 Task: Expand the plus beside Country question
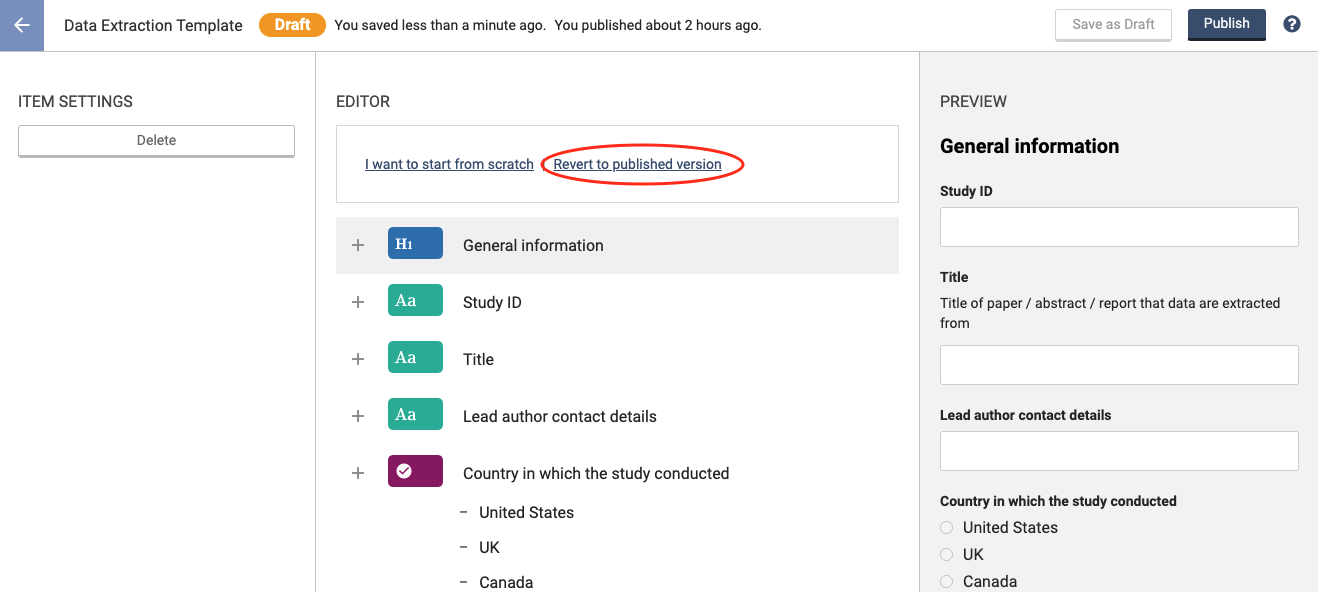358,473
